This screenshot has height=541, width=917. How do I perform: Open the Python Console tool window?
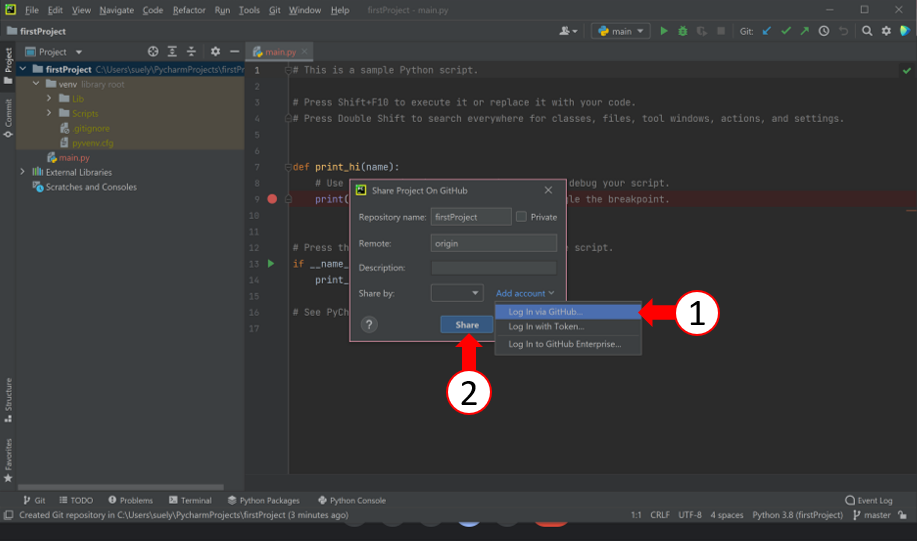click(352, 500)
